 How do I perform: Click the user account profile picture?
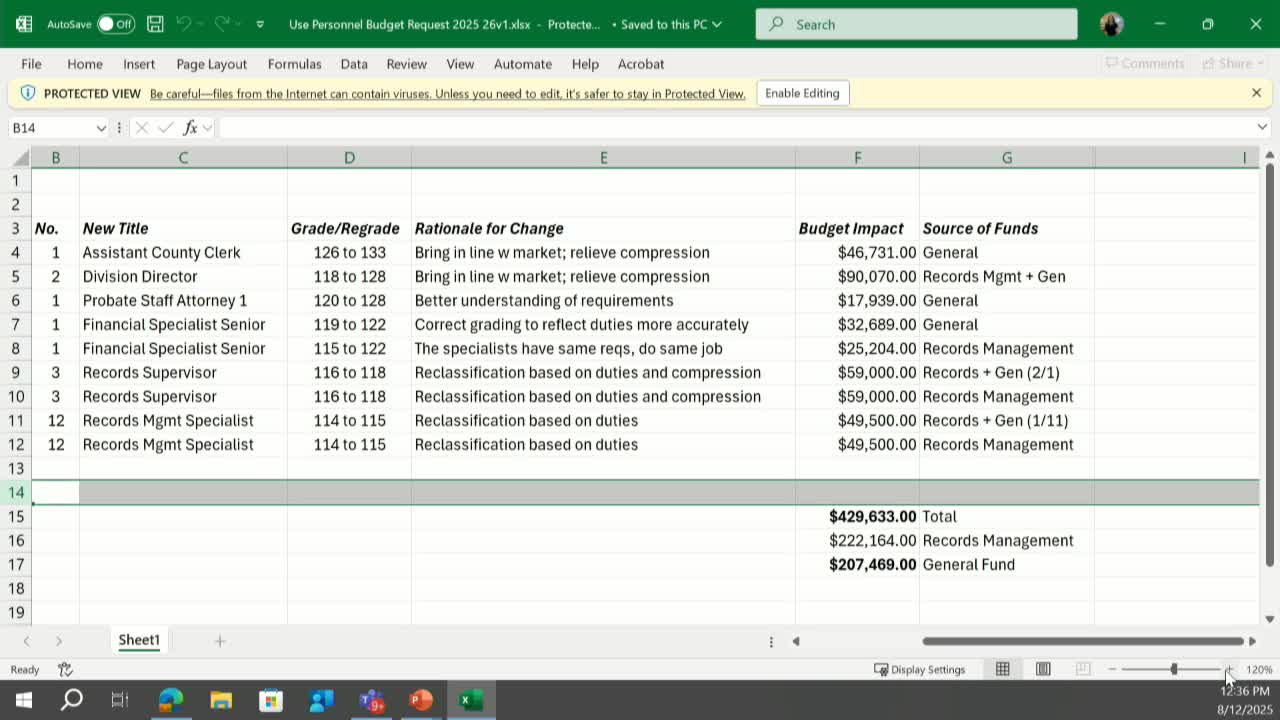(1112, 24)
